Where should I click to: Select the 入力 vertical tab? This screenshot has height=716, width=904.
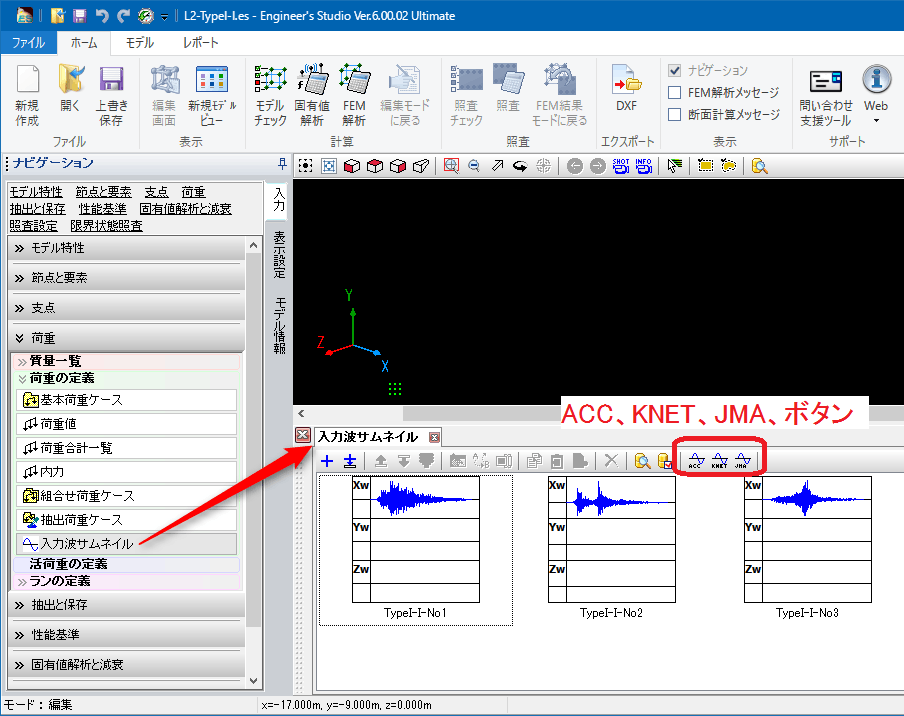(x=279, y=200)
